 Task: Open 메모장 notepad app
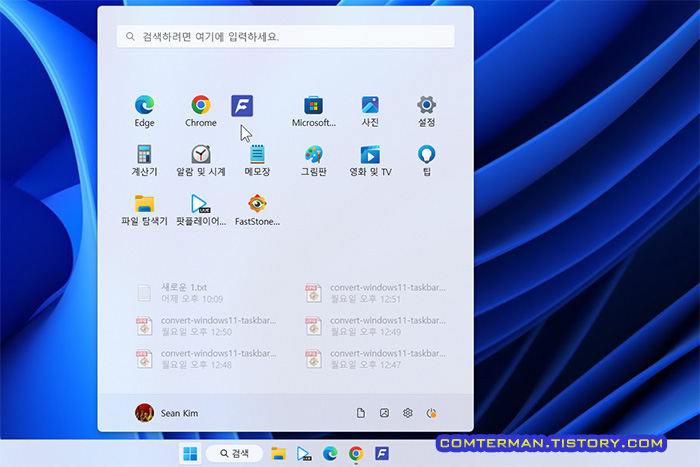(x=257, y=160)
